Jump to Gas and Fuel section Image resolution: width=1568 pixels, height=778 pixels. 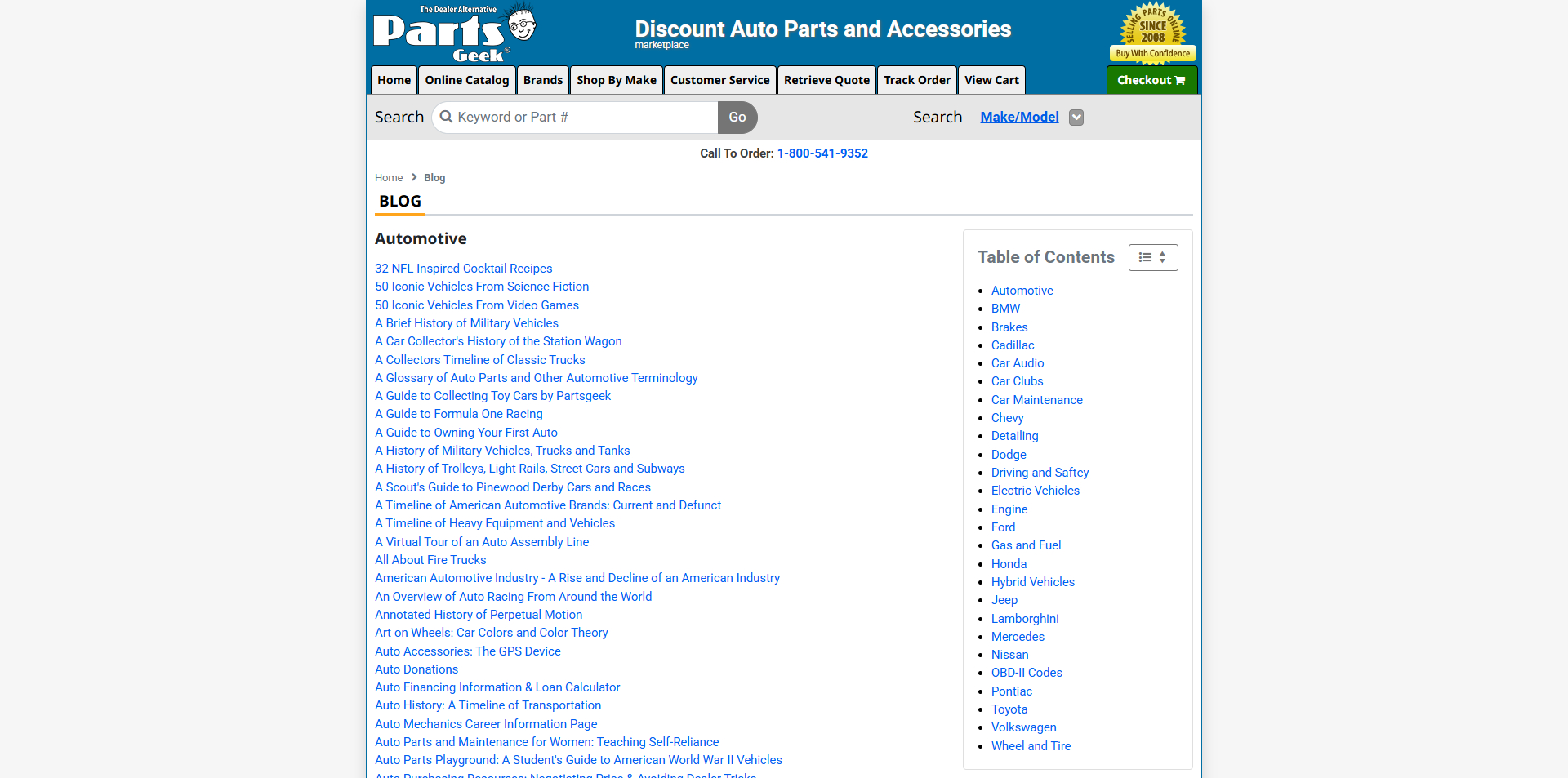tap(1026, 545)
